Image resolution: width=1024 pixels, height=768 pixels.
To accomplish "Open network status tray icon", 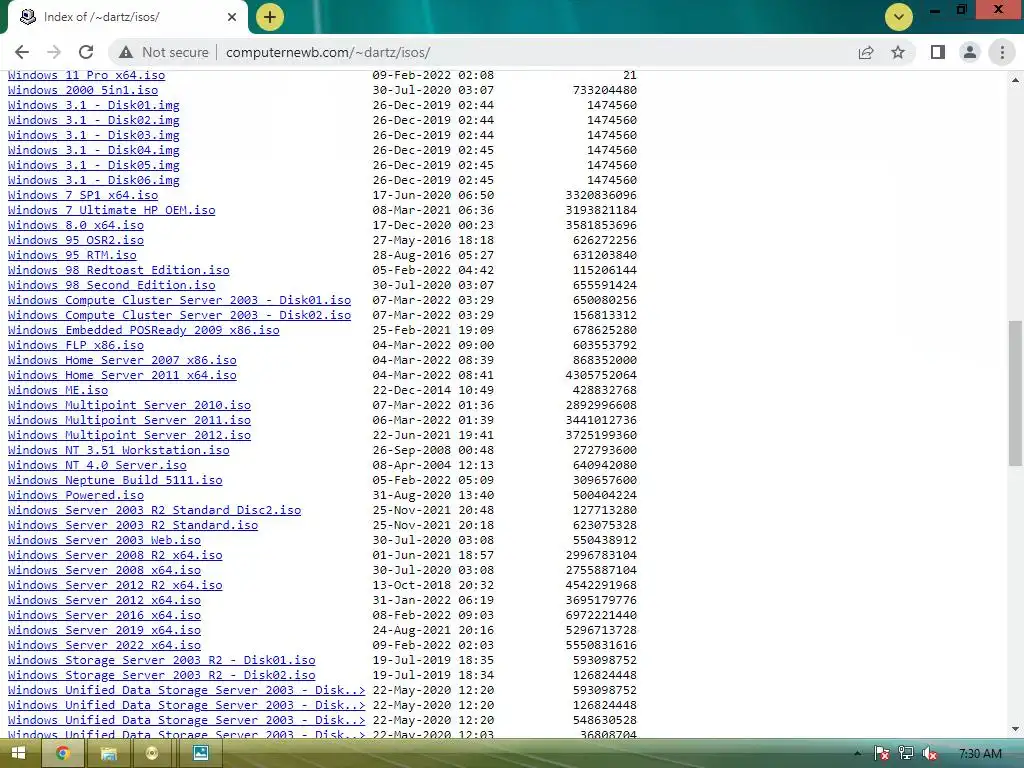I will pyautogui.click(x=906, y=754).
